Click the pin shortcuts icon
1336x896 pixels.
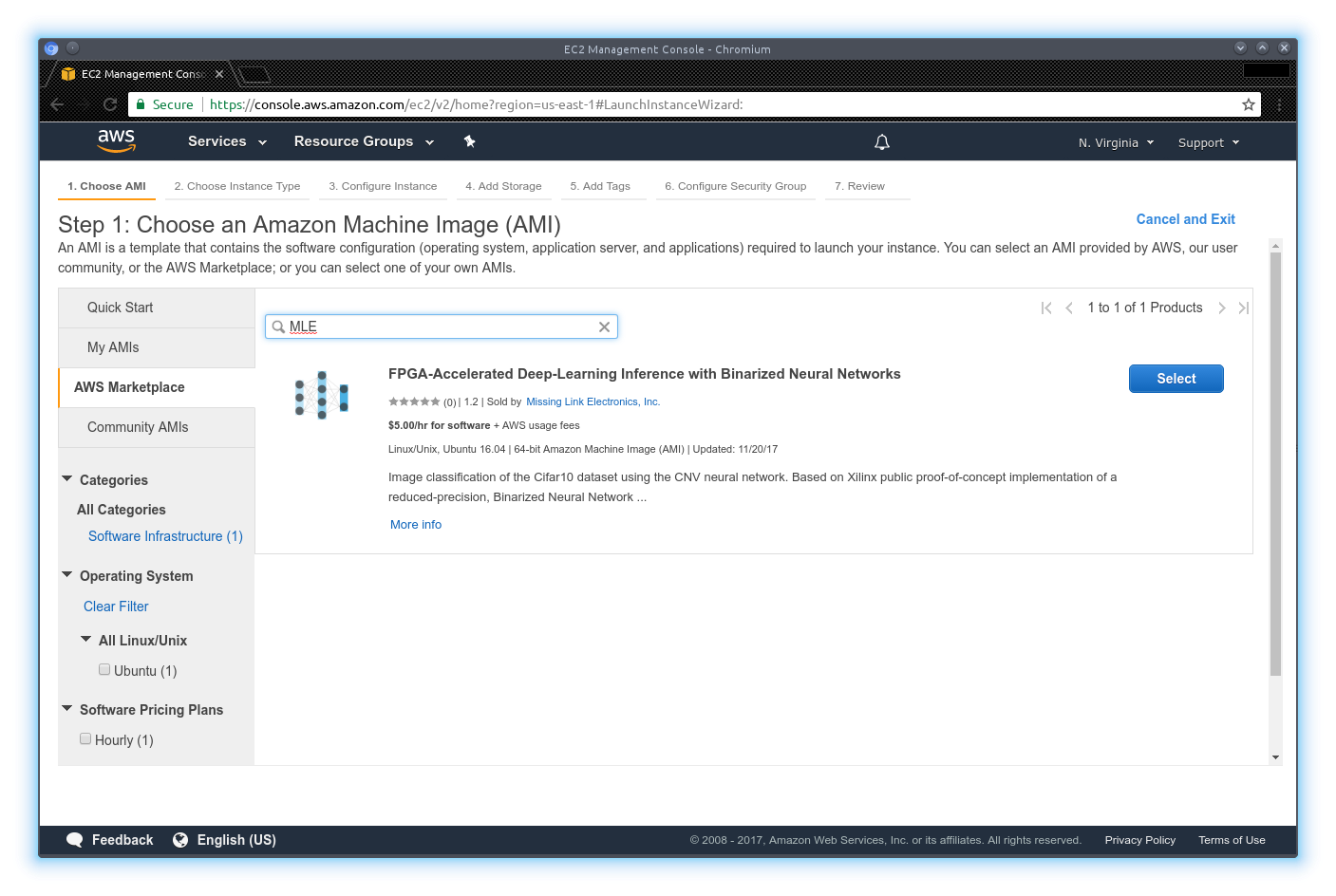pos(469,141)
